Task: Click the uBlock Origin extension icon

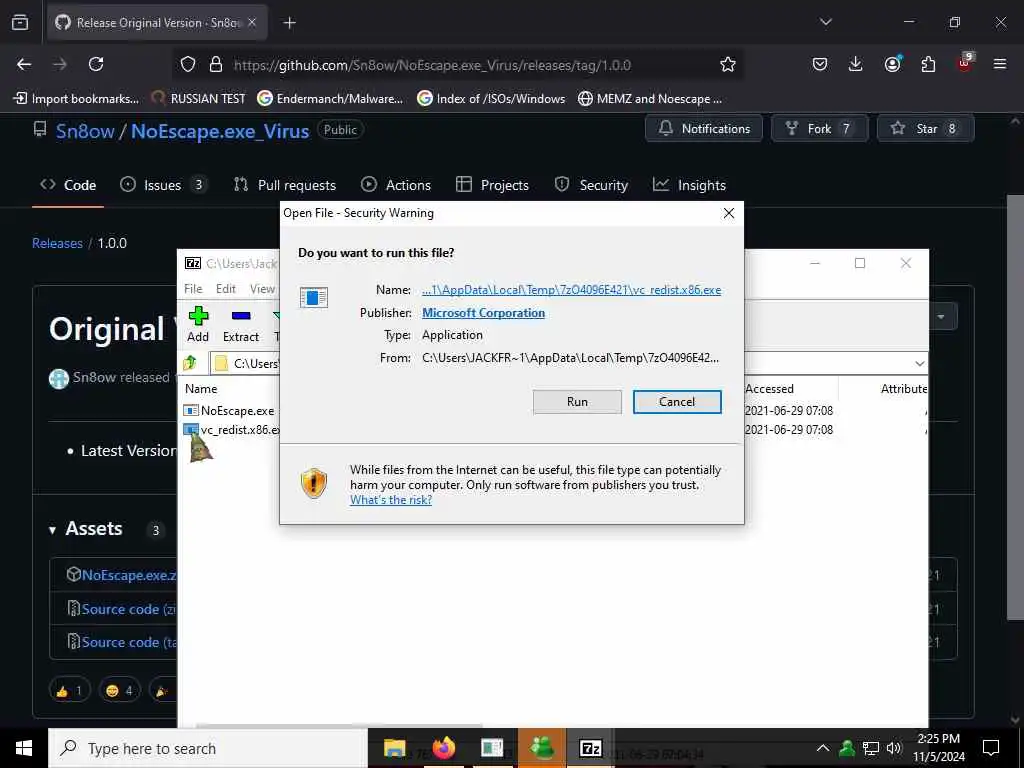Action: (x=965, y=63)
